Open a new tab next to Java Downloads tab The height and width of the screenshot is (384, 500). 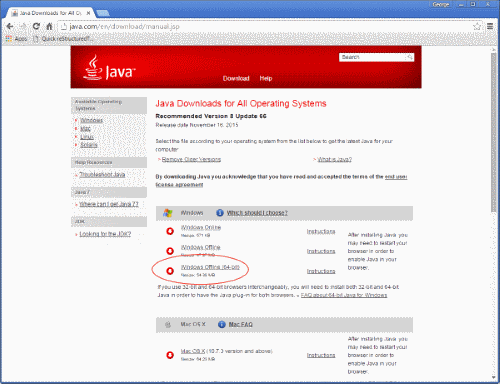coord(103,13)
